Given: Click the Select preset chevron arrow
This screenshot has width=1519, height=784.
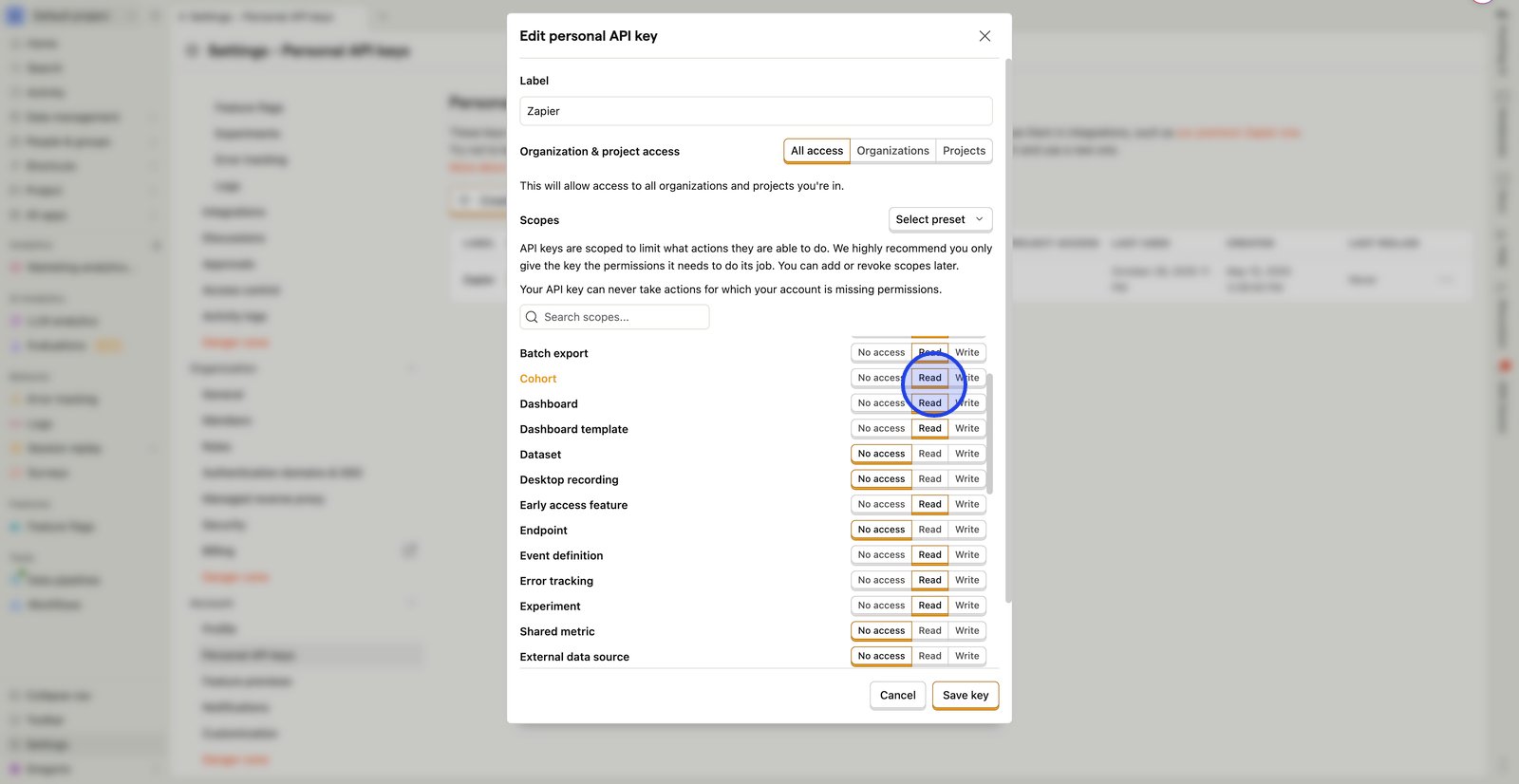Looking at the screenshot, I should coord(980,219).
